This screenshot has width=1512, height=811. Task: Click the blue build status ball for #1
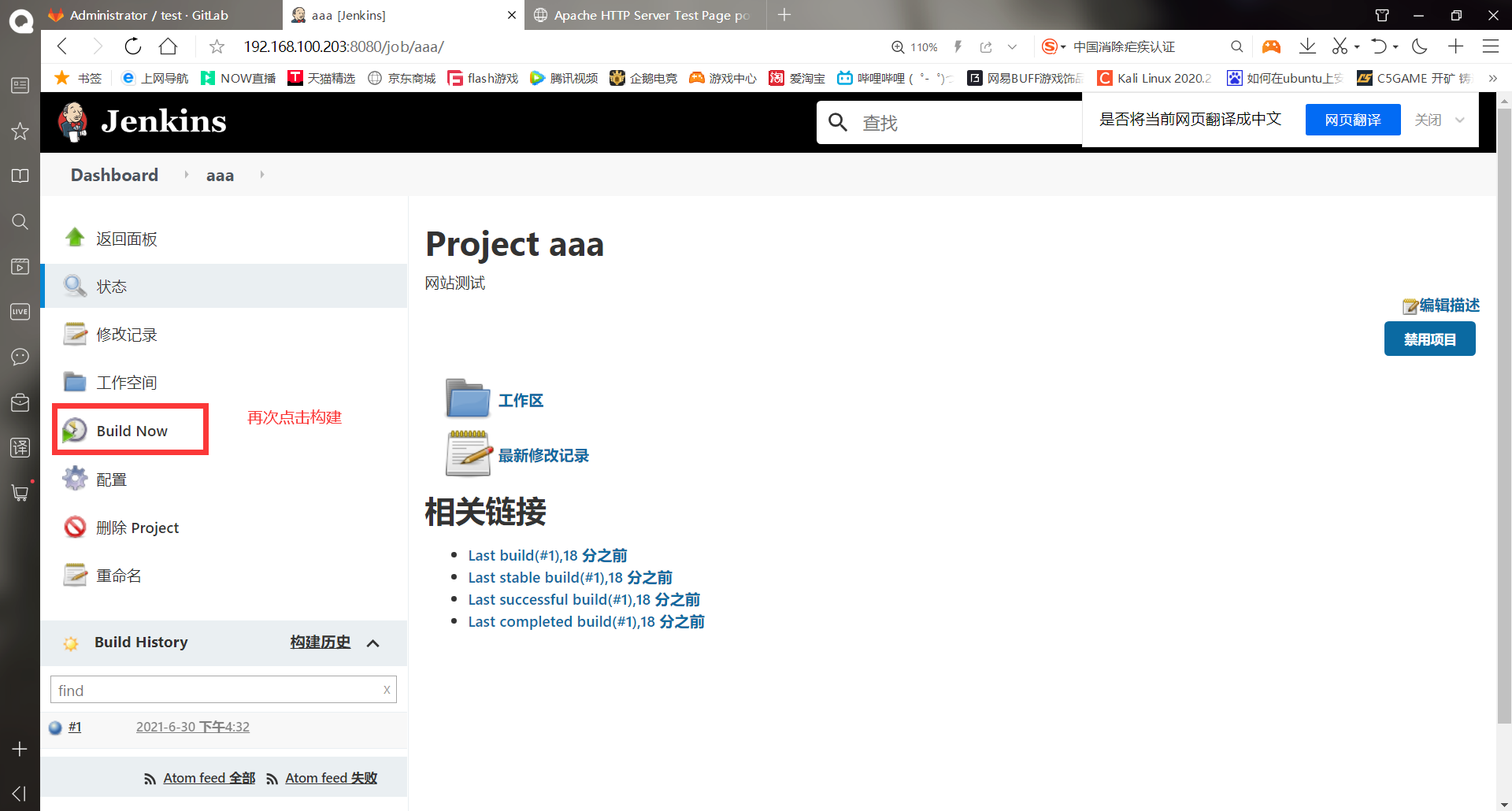[54, 726]
